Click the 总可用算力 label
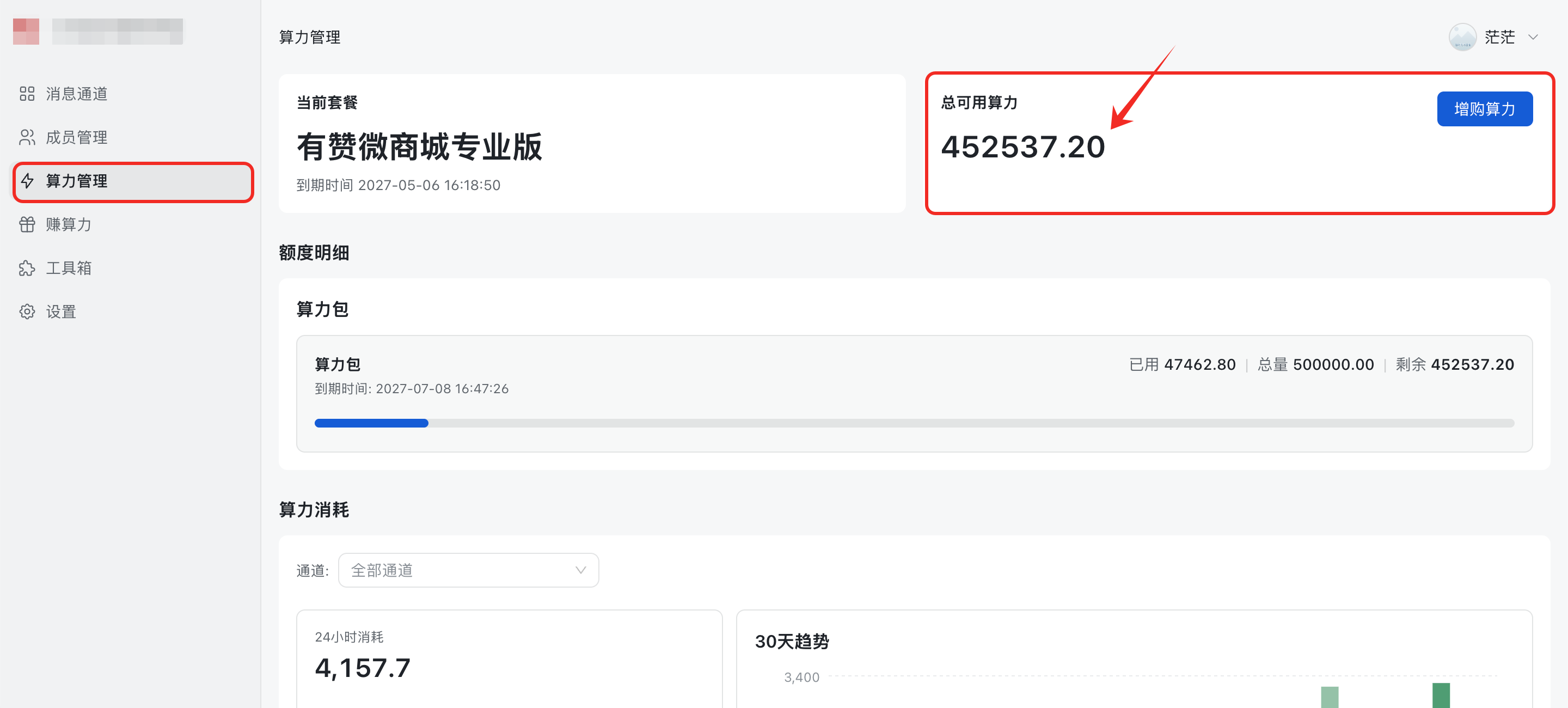The width and height of the screenshot is (1568, 708). (979, 103)
